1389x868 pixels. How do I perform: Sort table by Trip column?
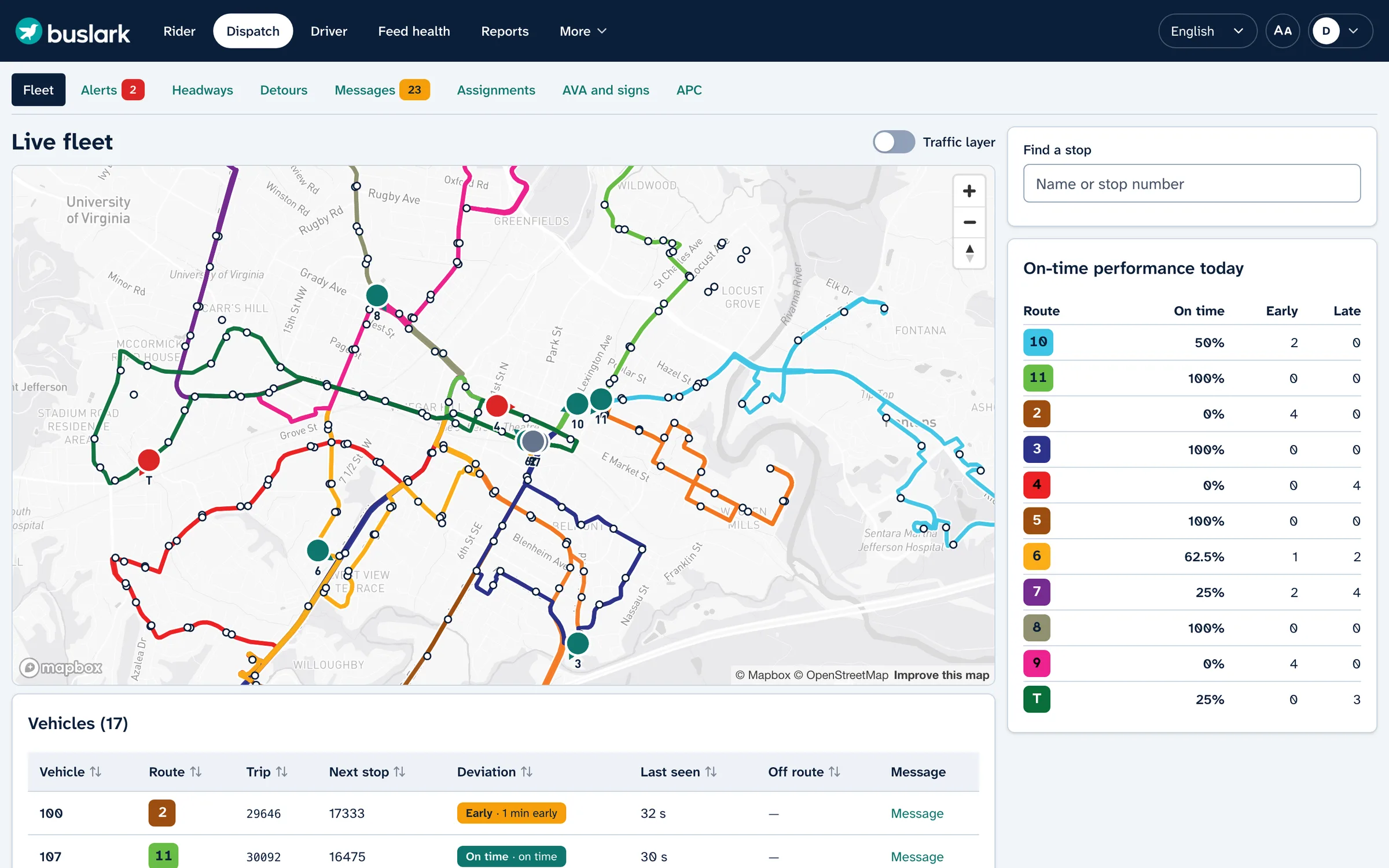(x=267, y=771)
